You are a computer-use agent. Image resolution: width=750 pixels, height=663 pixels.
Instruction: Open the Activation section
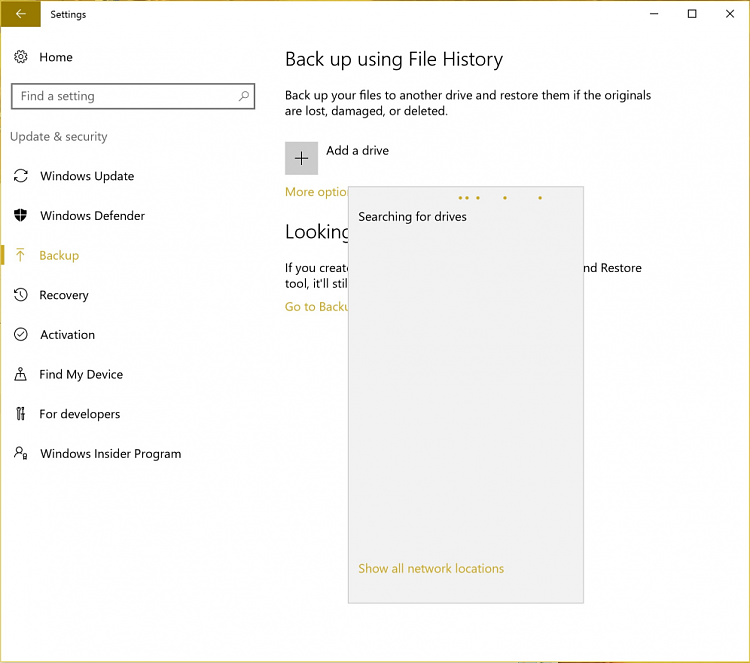[67, 335]
